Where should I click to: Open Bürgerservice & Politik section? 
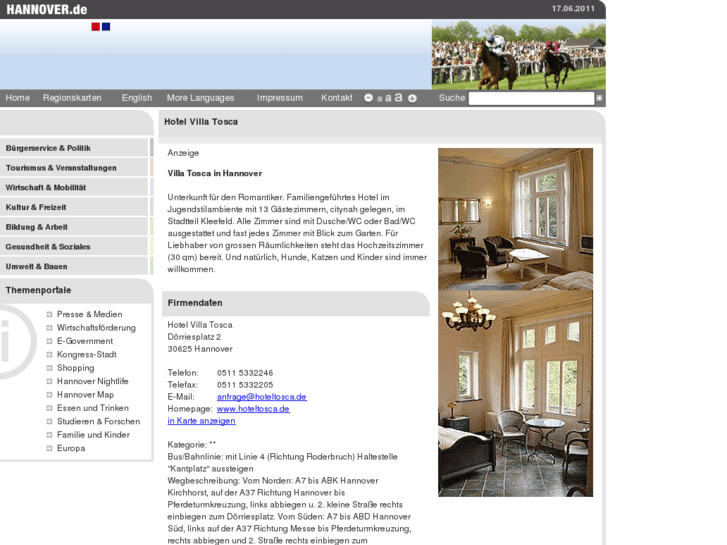click(x=74, y=148)
